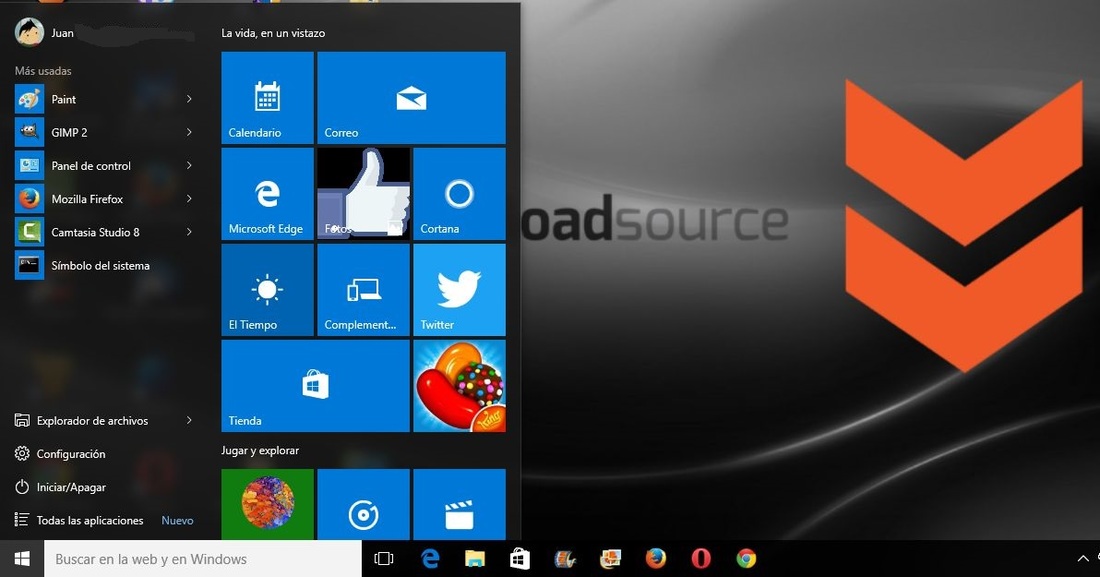
Task: Expand Mozilla Firefox jump list arrow
Action: click(189, 199)
